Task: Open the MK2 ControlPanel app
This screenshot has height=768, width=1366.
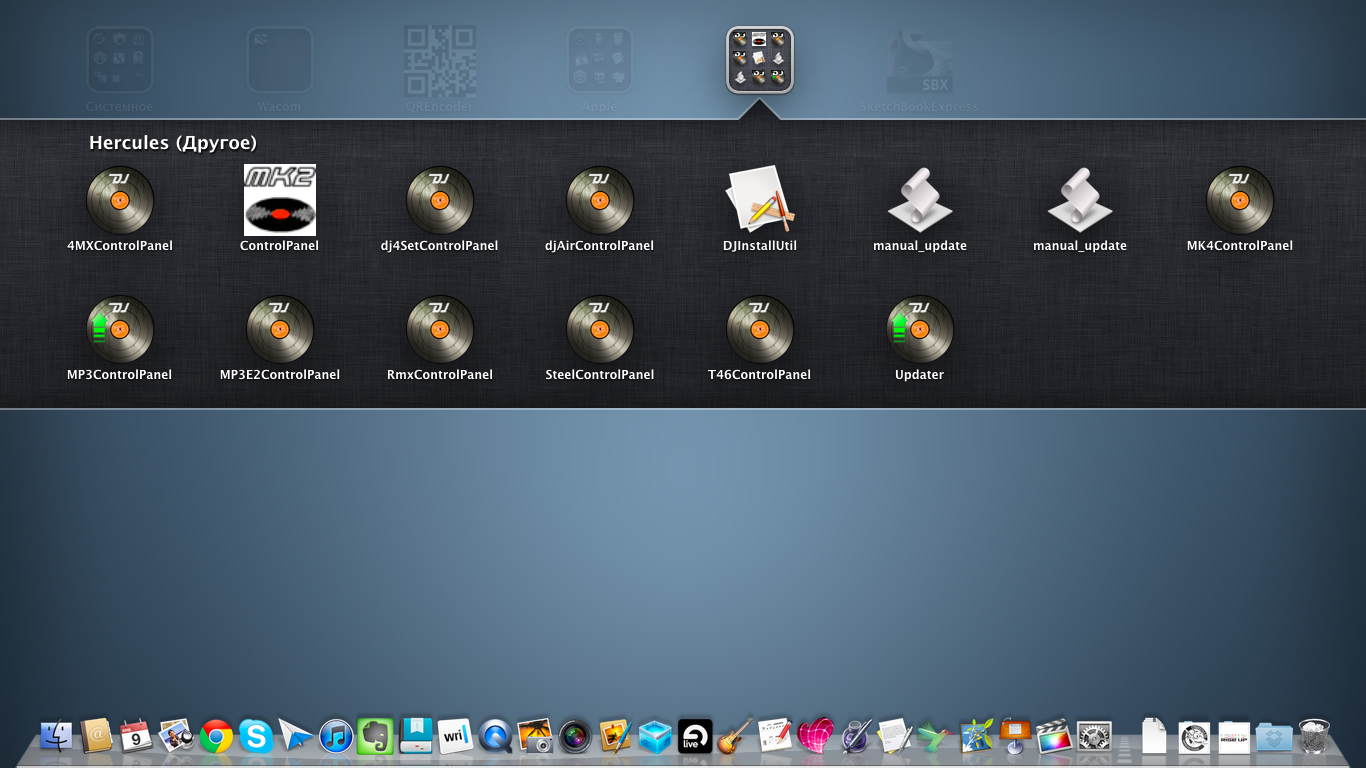Action: (280, 200)
